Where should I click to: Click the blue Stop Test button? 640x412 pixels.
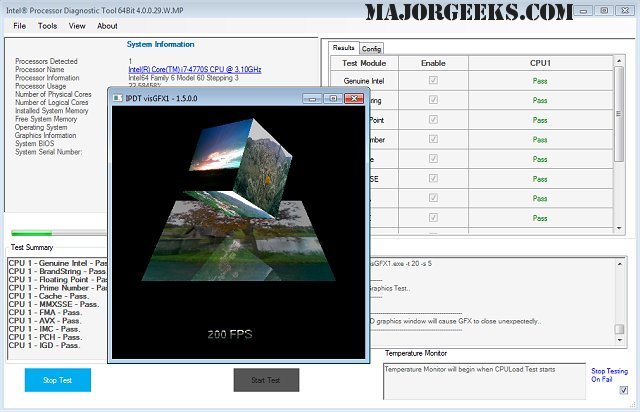click(x=58, y=380)
